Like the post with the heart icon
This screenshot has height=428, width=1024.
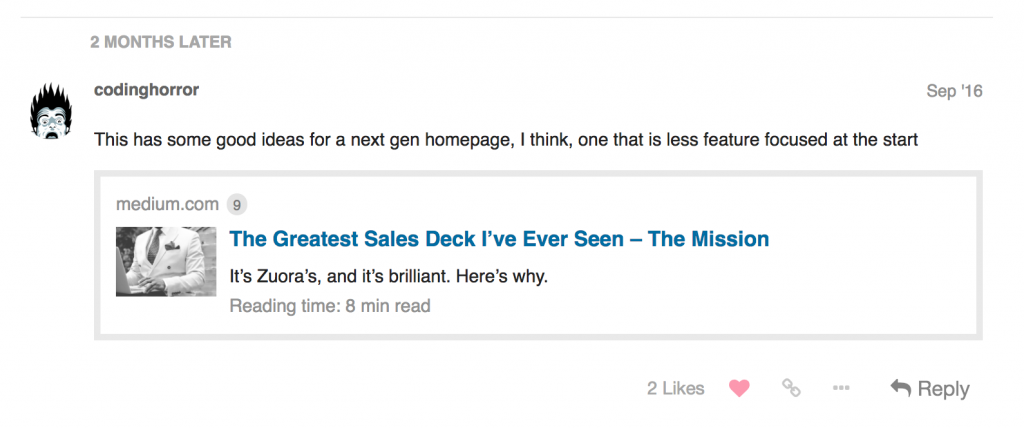(x=739, y=388)
